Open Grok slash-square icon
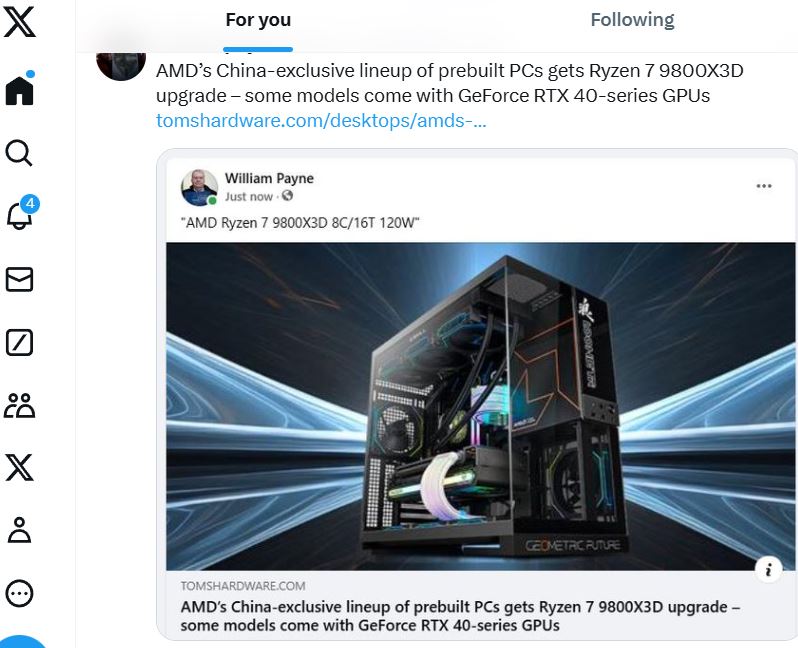 pyautogui.click(x=19, y=342)
